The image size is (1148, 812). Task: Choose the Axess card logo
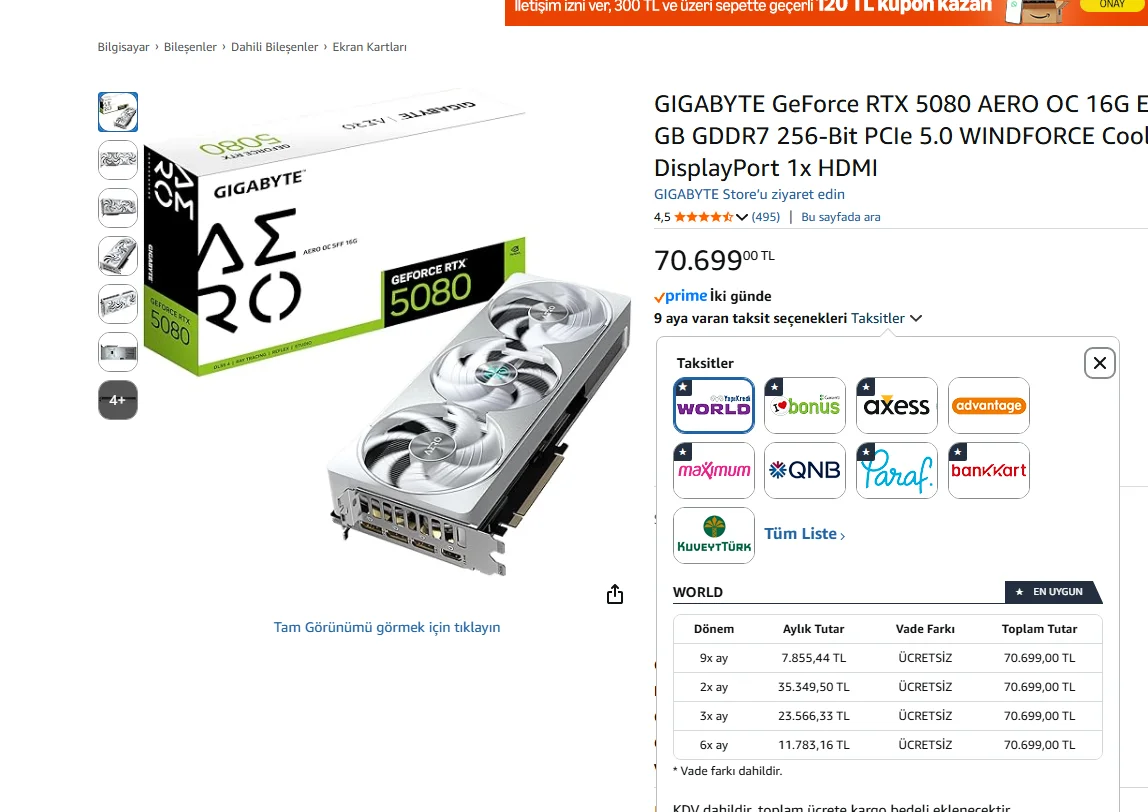pyautogui.click(x=896, y=406)
